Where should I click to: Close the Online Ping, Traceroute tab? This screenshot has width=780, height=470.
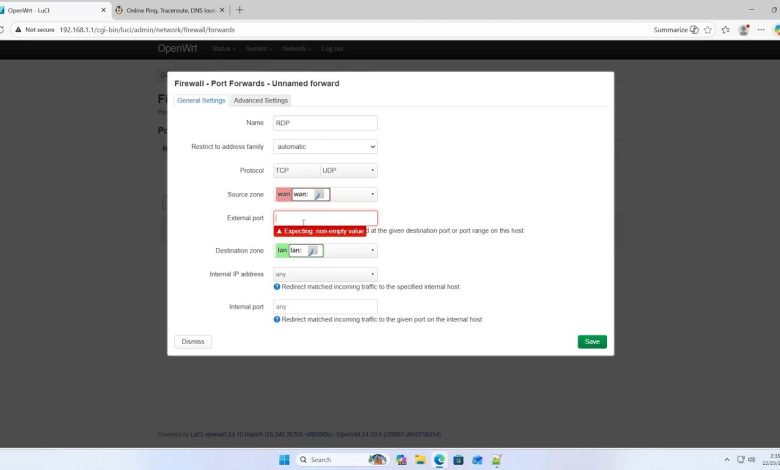[222, 10]
